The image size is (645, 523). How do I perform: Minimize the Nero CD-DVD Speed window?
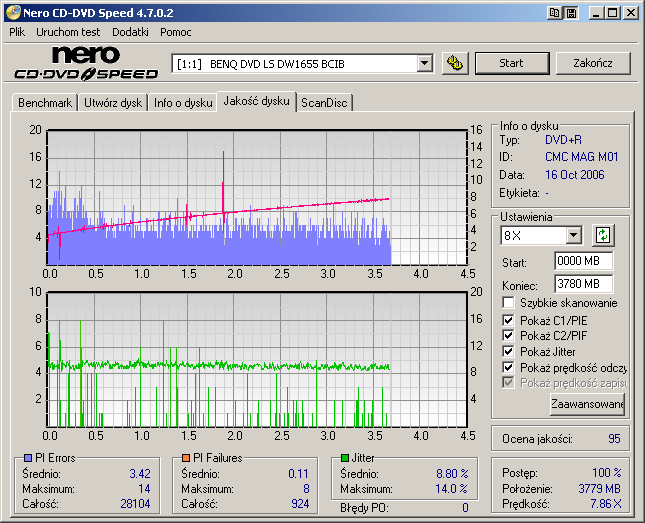(596, 13)
